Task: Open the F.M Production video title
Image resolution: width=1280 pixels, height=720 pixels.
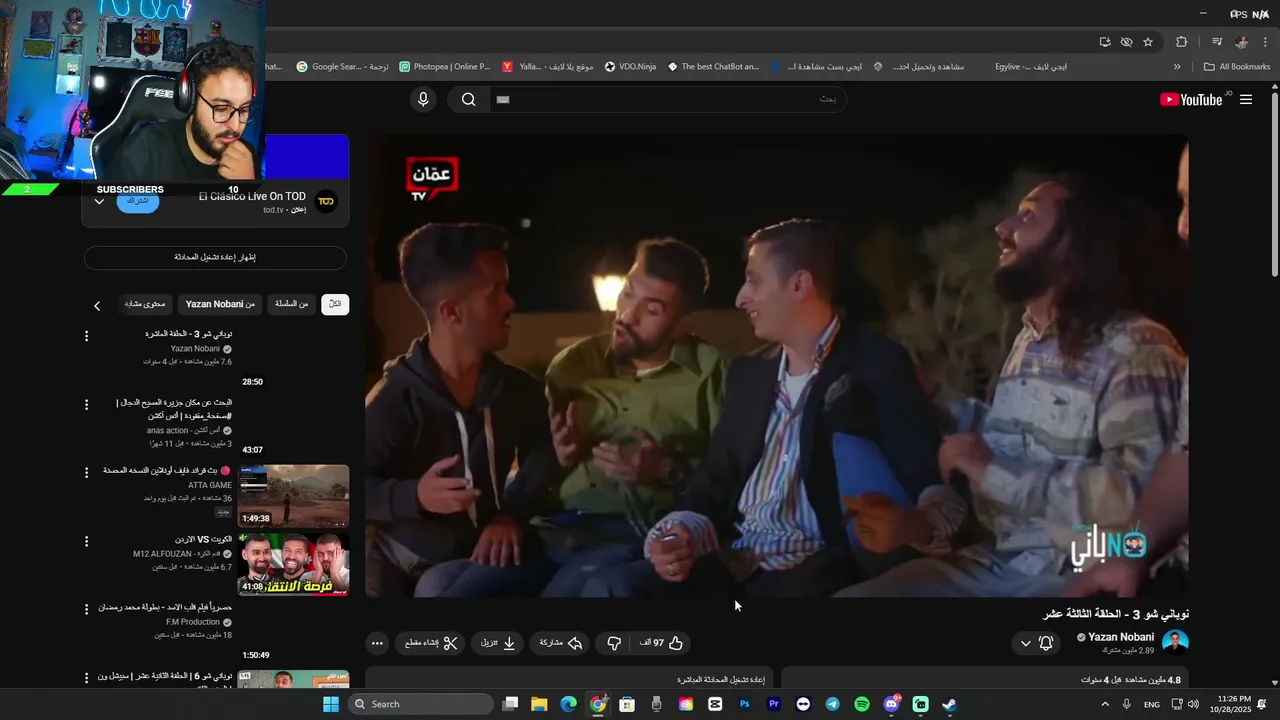Action: coord(165,607)
